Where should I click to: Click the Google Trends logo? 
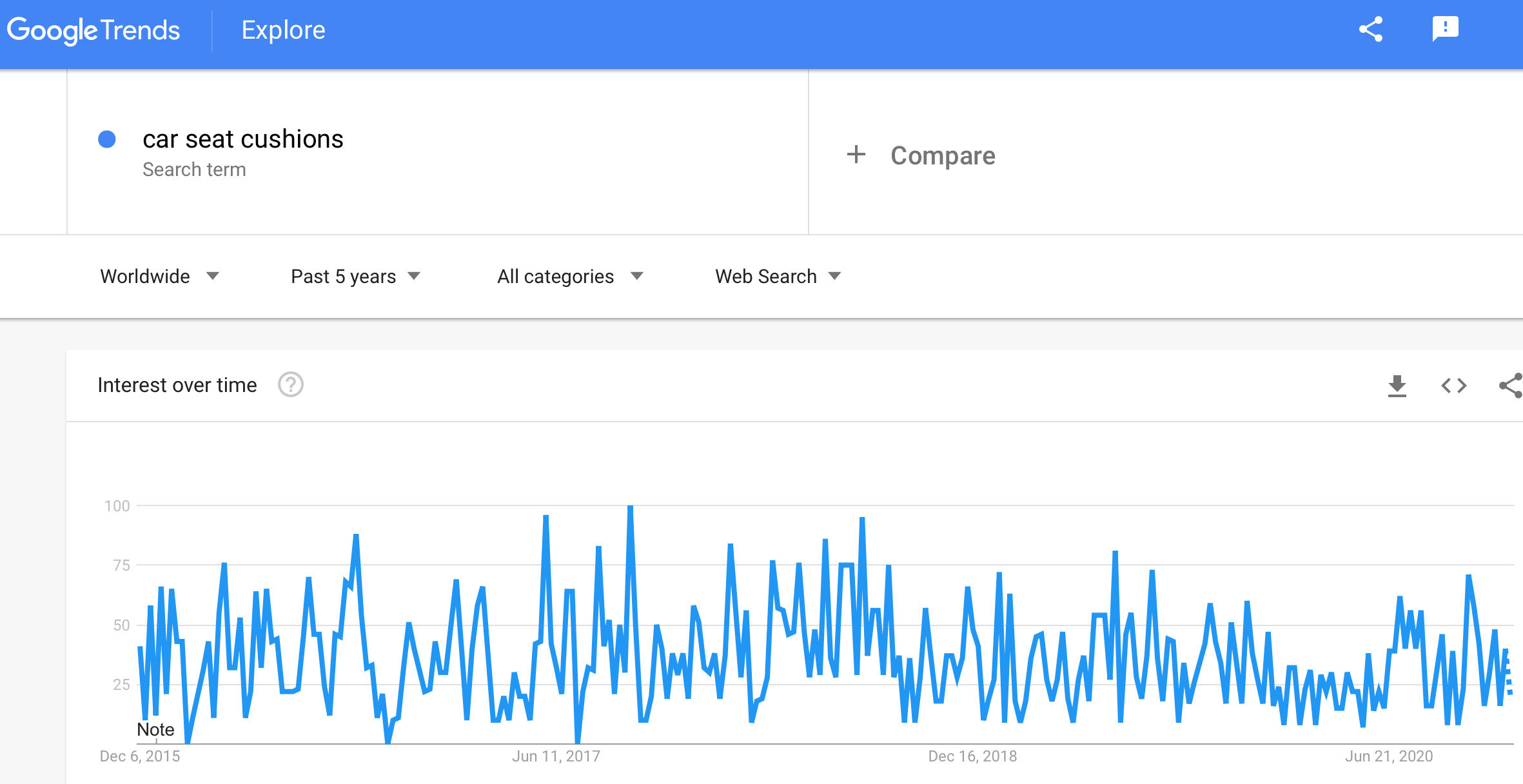(93, 30)
